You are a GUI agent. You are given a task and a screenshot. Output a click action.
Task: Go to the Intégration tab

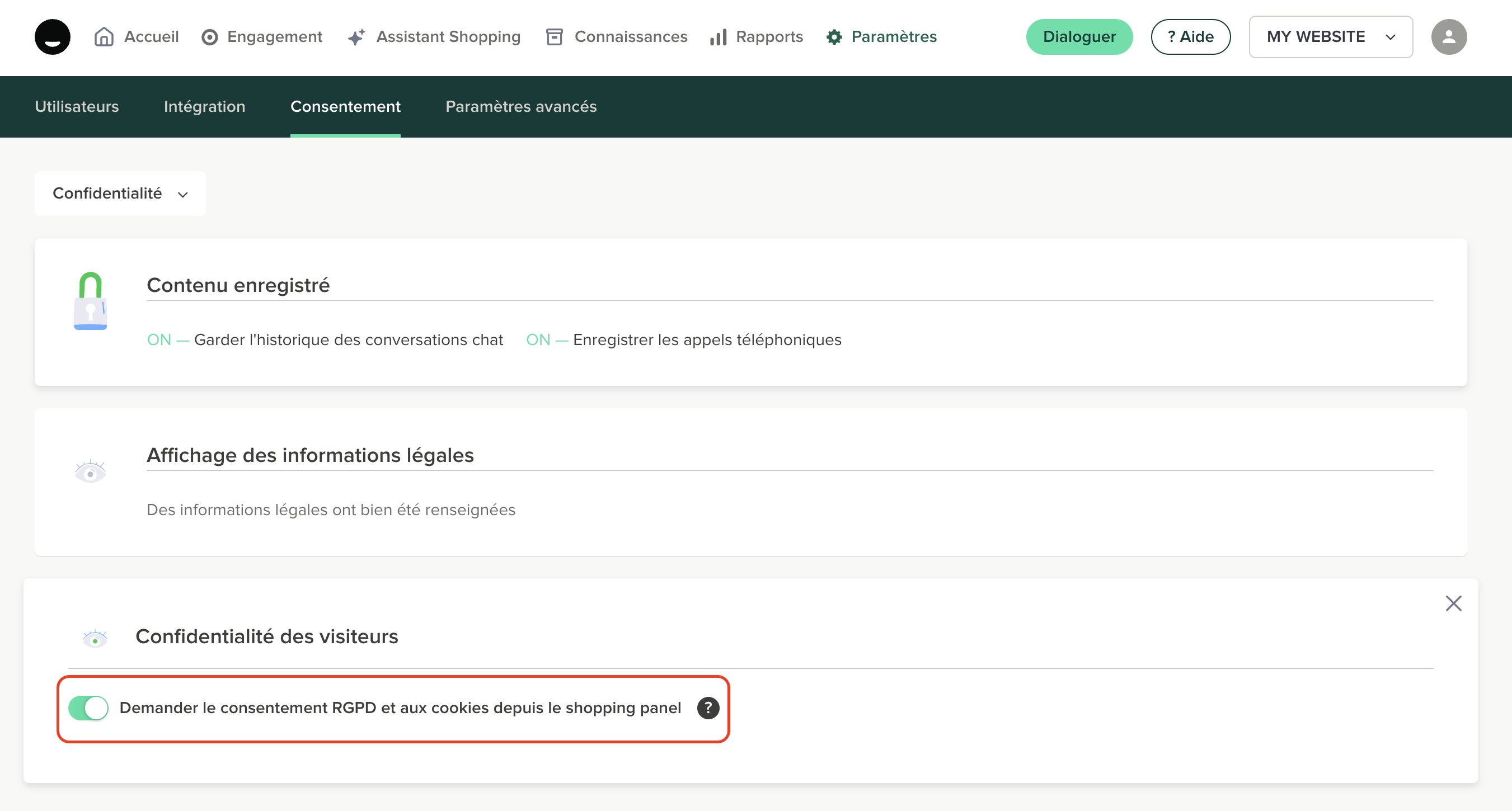(x=204, y=107)
